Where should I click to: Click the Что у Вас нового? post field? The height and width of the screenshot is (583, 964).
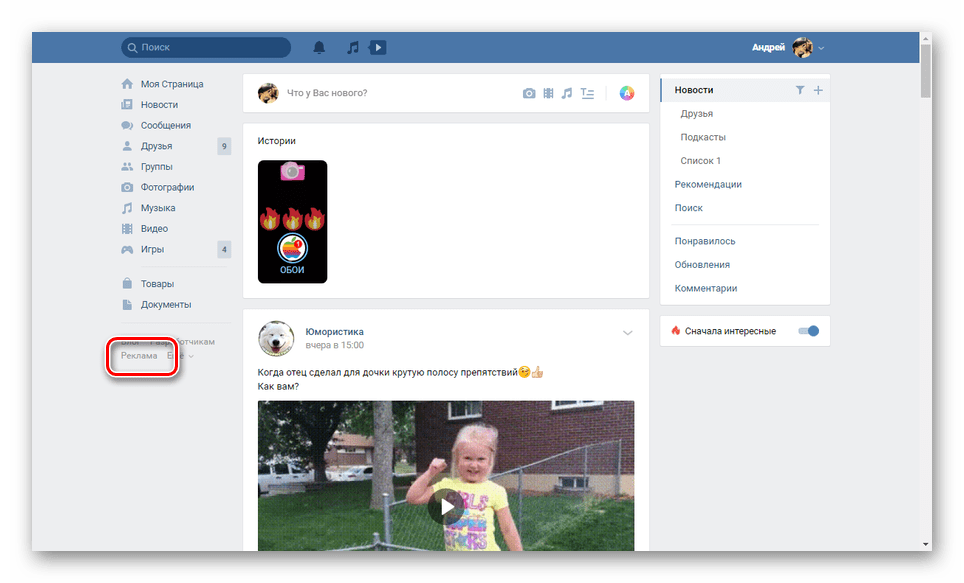tap(327, 93)
